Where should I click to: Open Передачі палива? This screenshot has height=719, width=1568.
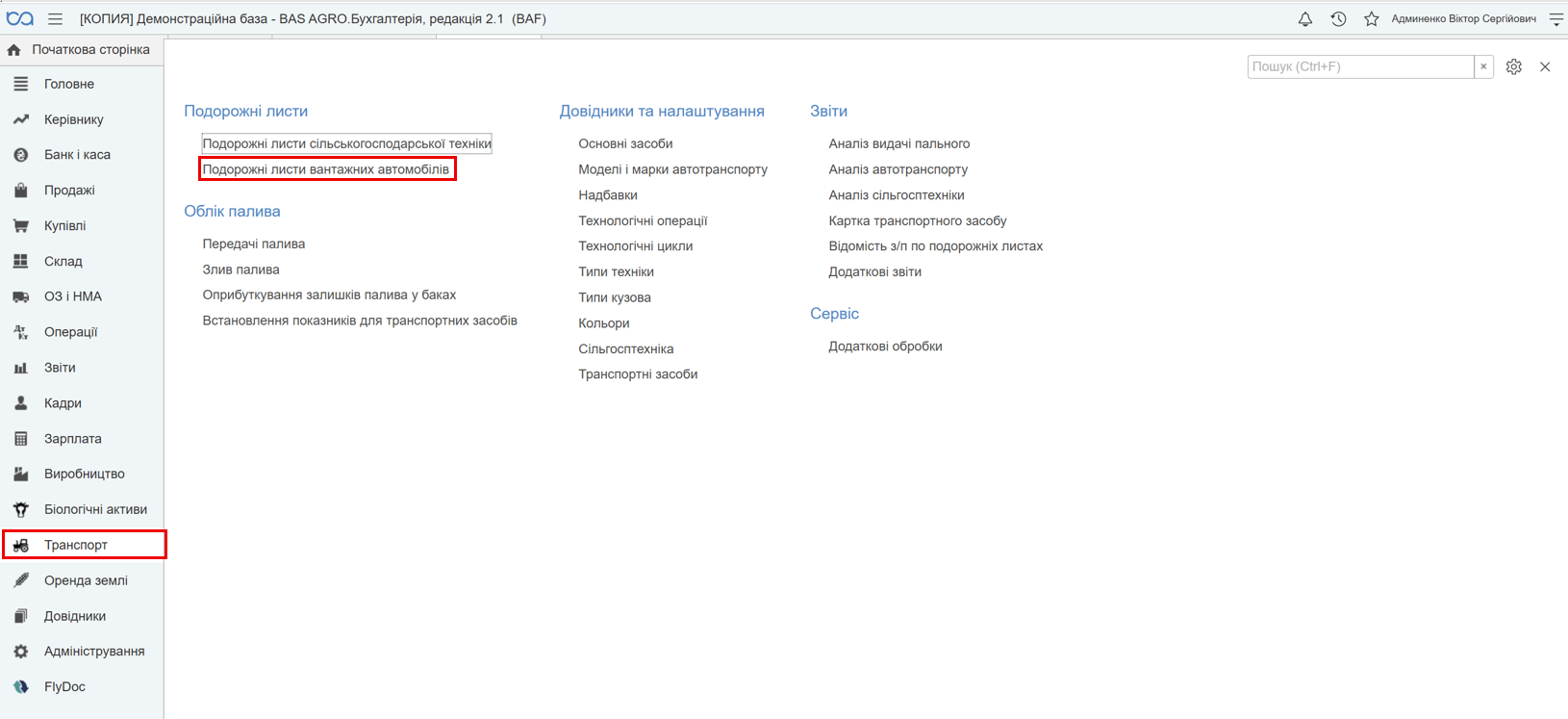(x=254, y=244)
